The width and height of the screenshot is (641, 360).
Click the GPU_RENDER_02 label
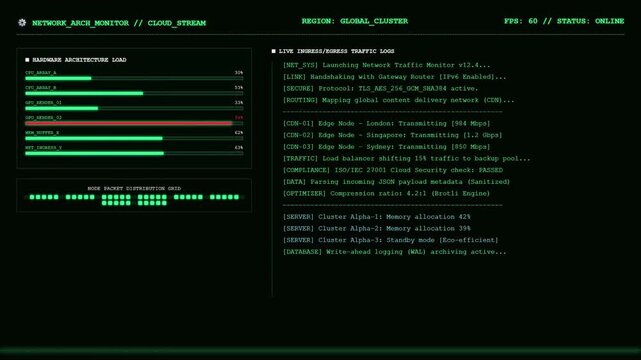point(43,118)
